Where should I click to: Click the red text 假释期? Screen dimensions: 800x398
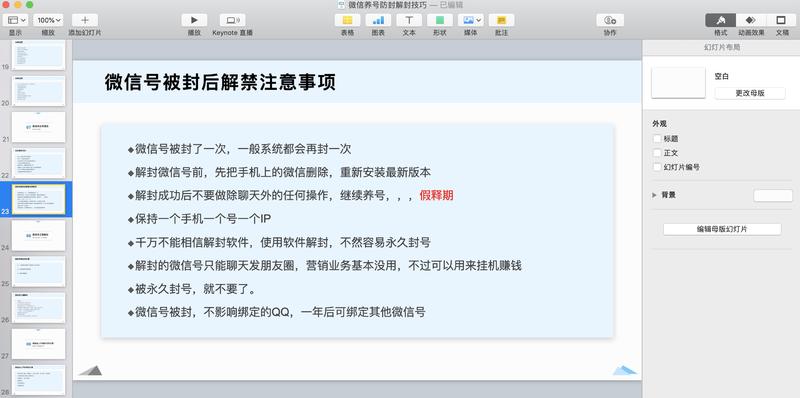coord(437,195)
